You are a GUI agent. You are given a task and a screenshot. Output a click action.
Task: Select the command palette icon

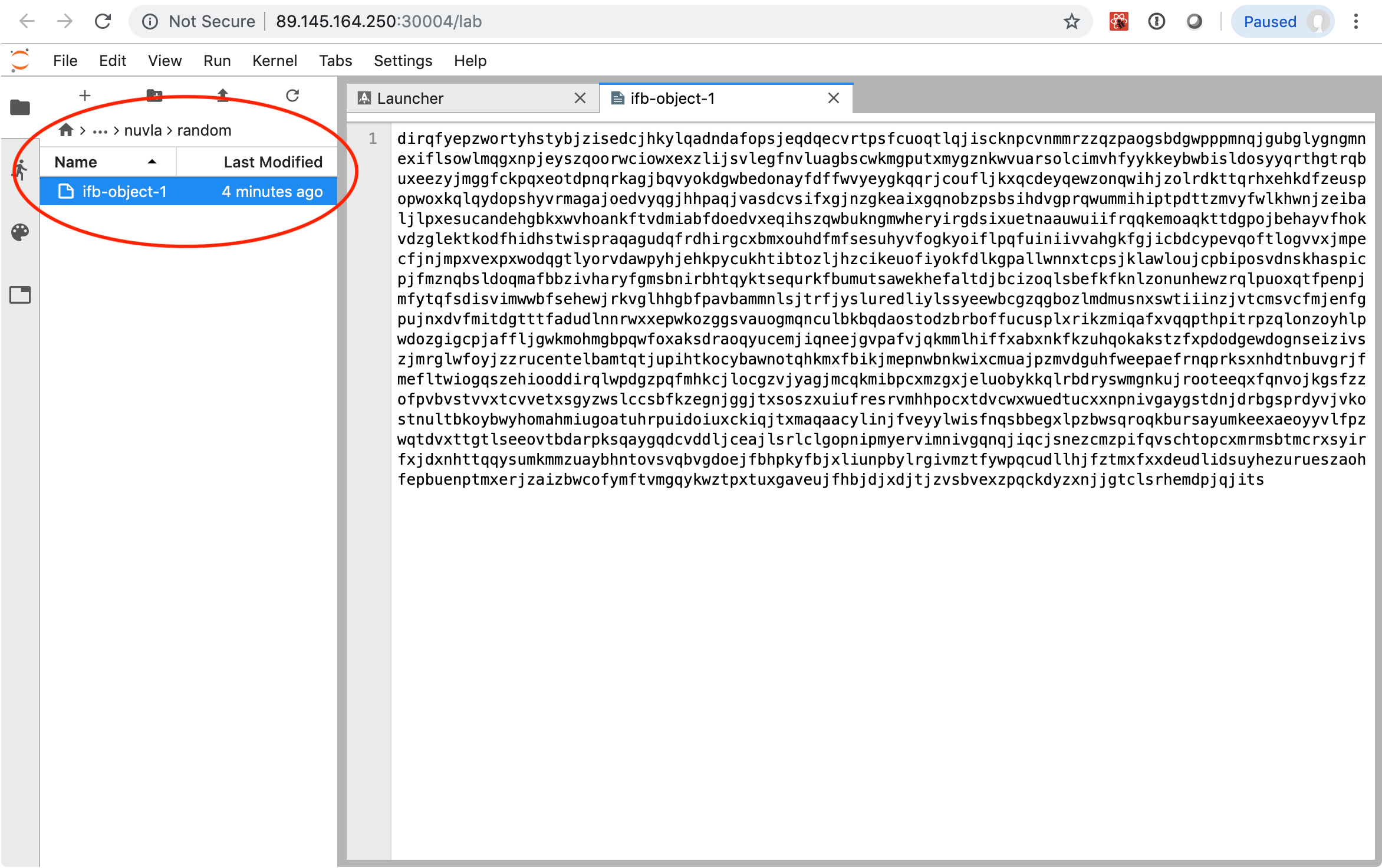coord(22,233)
